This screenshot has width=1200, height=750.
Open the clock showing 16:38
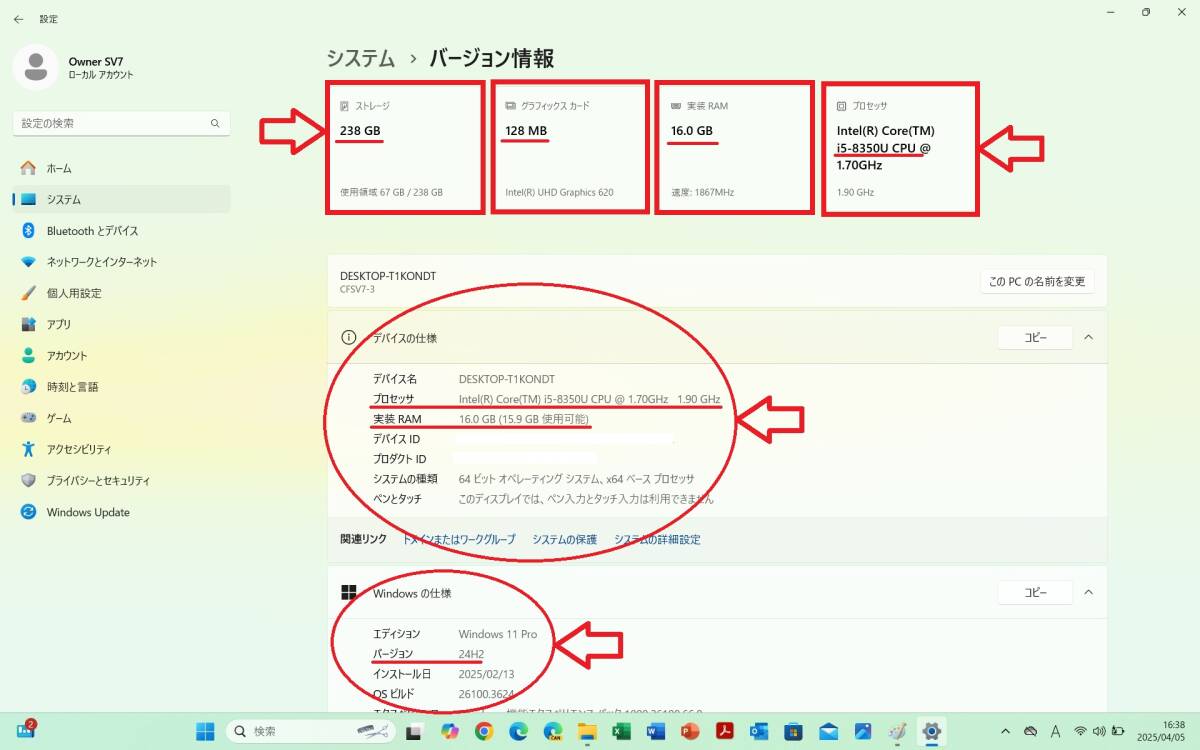[1162, 731]
